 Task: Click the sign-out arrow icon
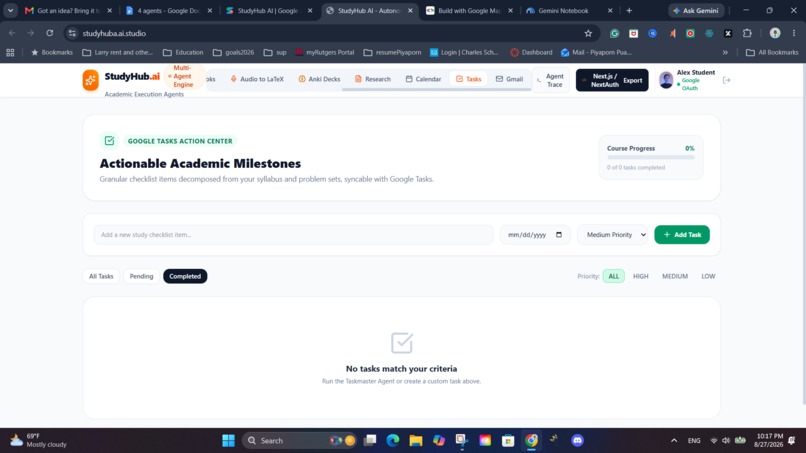726,80
